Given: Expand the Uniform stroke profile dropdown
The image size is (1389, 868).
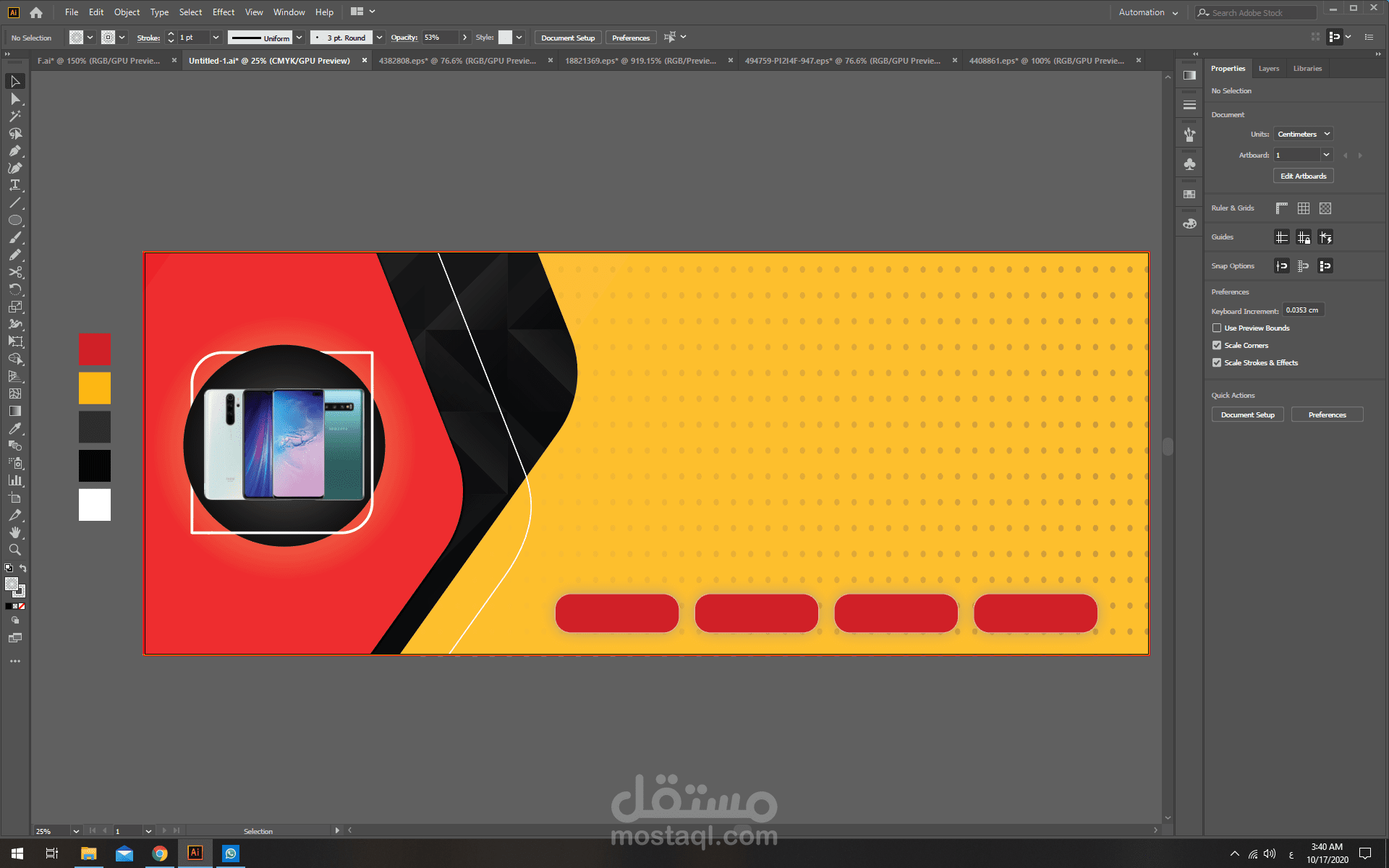Looking at the screenshot, I should coord(299,38).
